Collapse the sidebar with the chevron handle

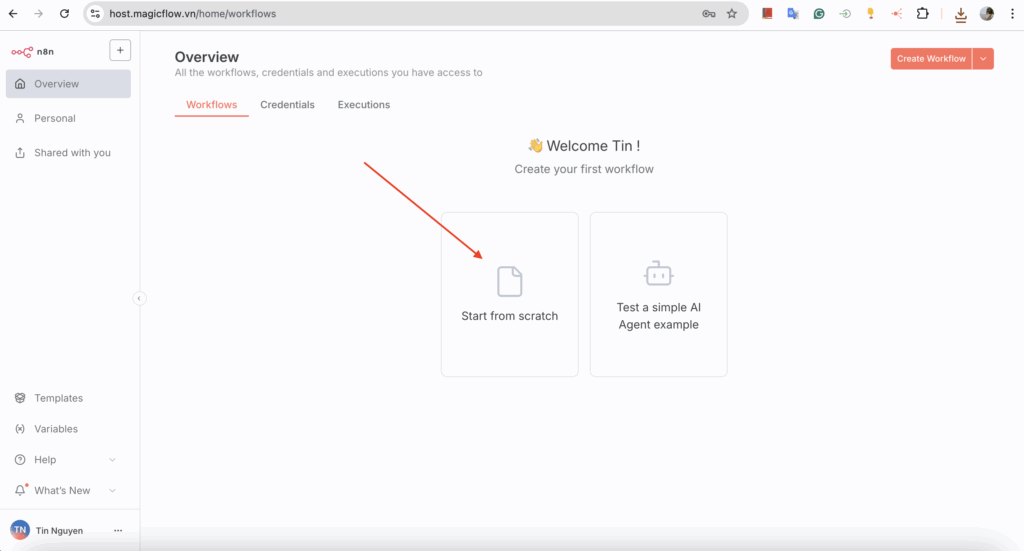click(139, 298)
